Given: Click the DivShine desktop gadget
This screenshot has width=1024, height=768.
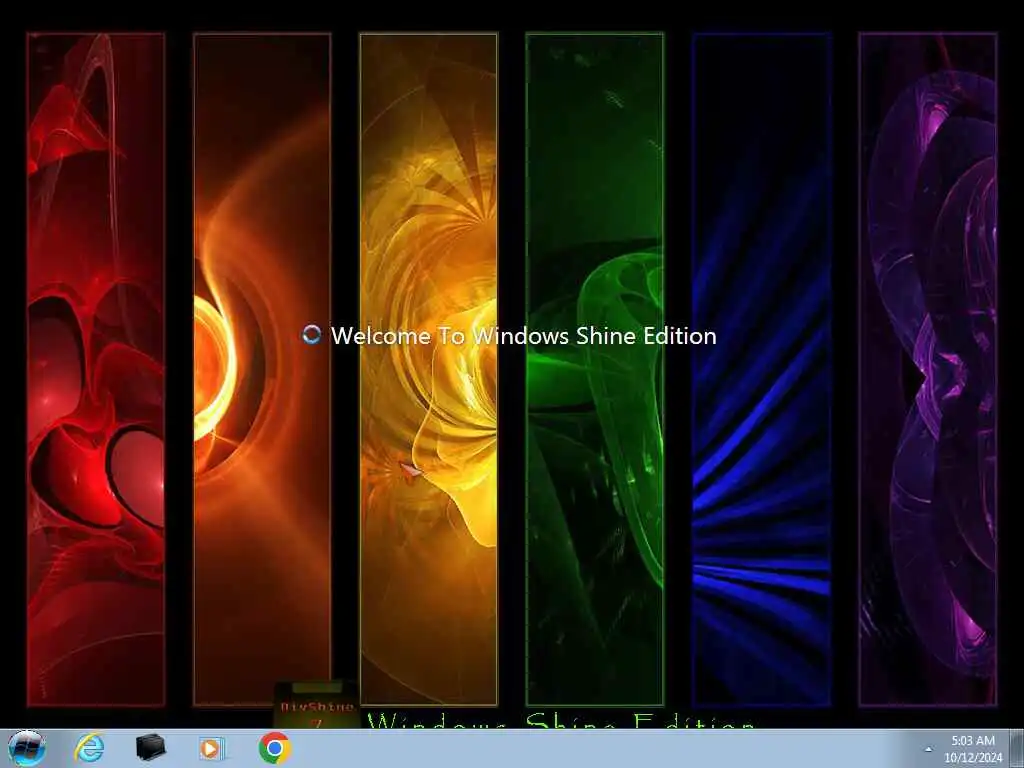Looking at the screenshot, I should (x=316, y=705).
